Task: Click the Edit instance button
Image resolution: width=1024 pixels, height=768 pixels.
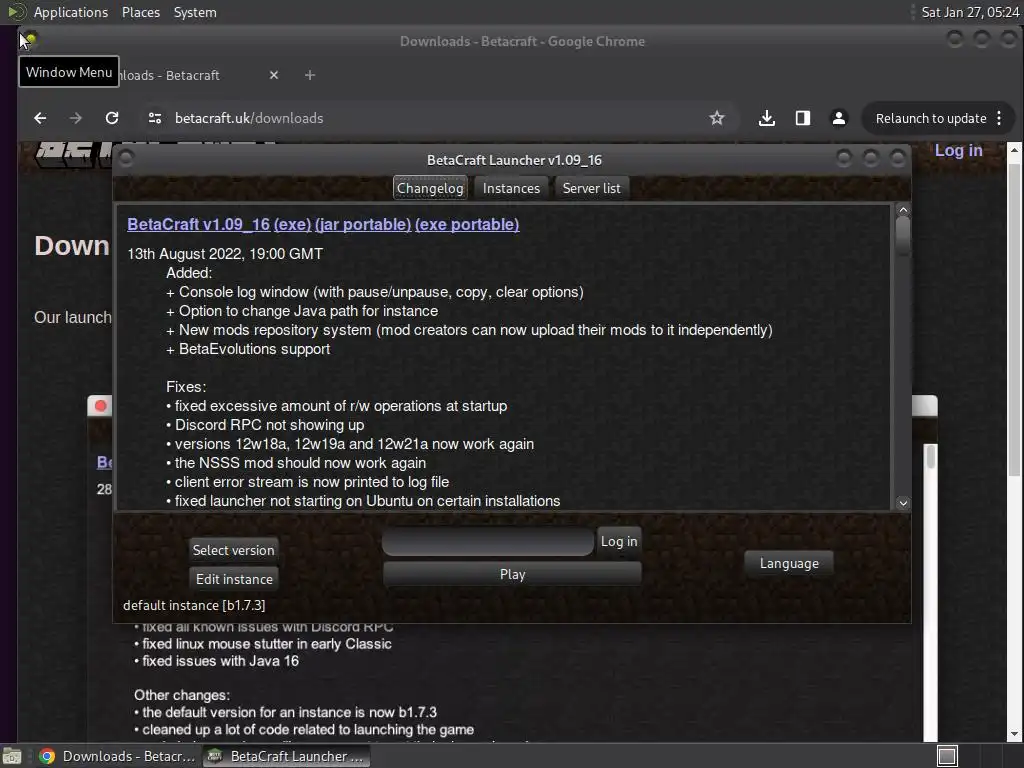Action: (234, 579)
